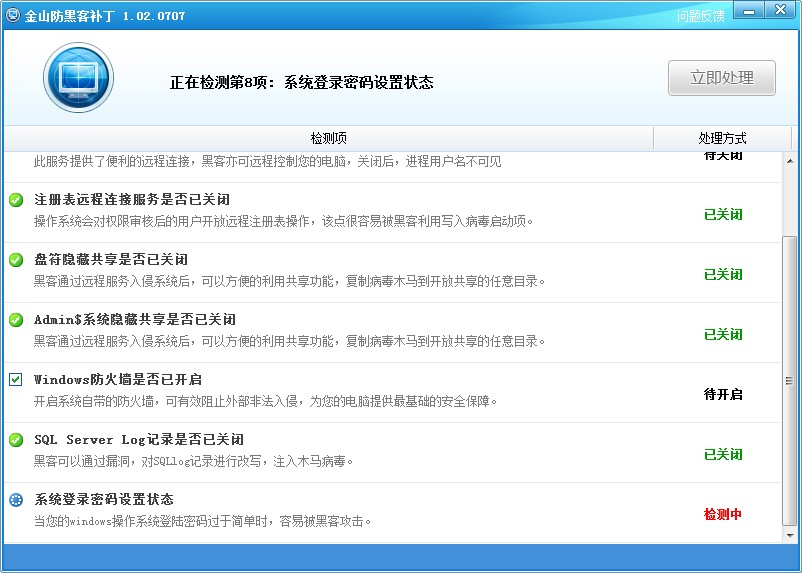Click green check icon beside 注册表远程连接服务

click(x=16, y=200)
